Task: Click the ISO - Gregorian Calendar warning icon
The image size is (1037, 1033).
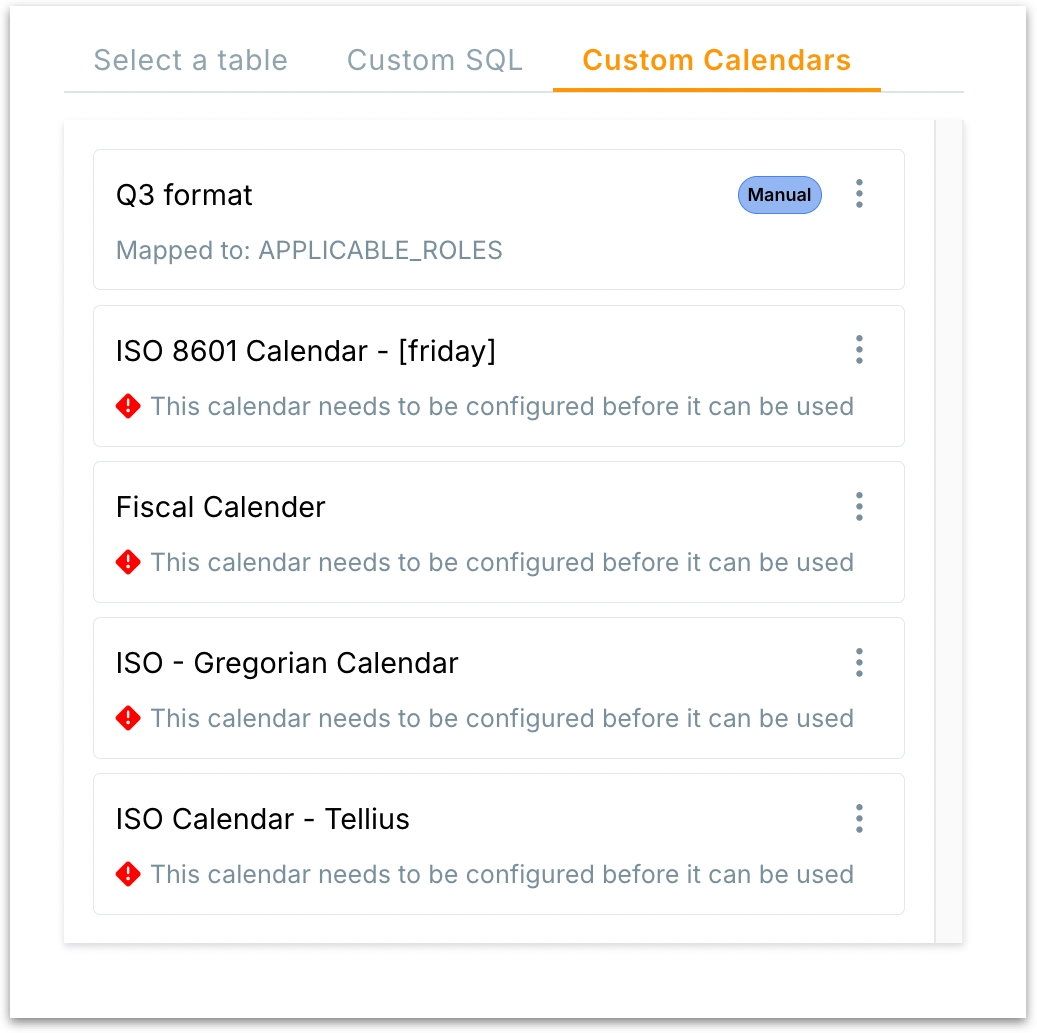Action: coord(128,718)
